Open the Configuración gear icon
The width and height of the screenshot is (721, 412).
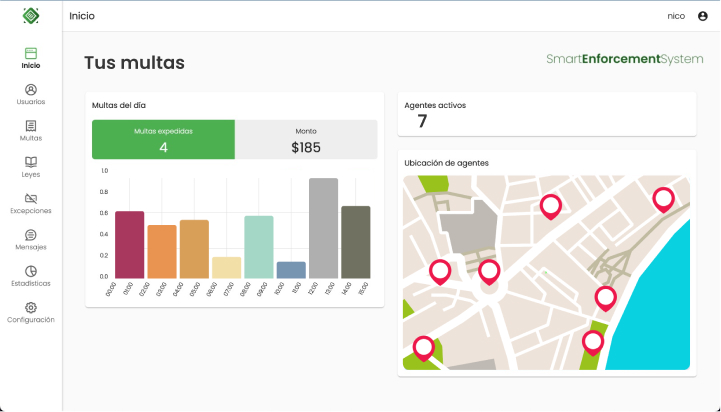31,307
